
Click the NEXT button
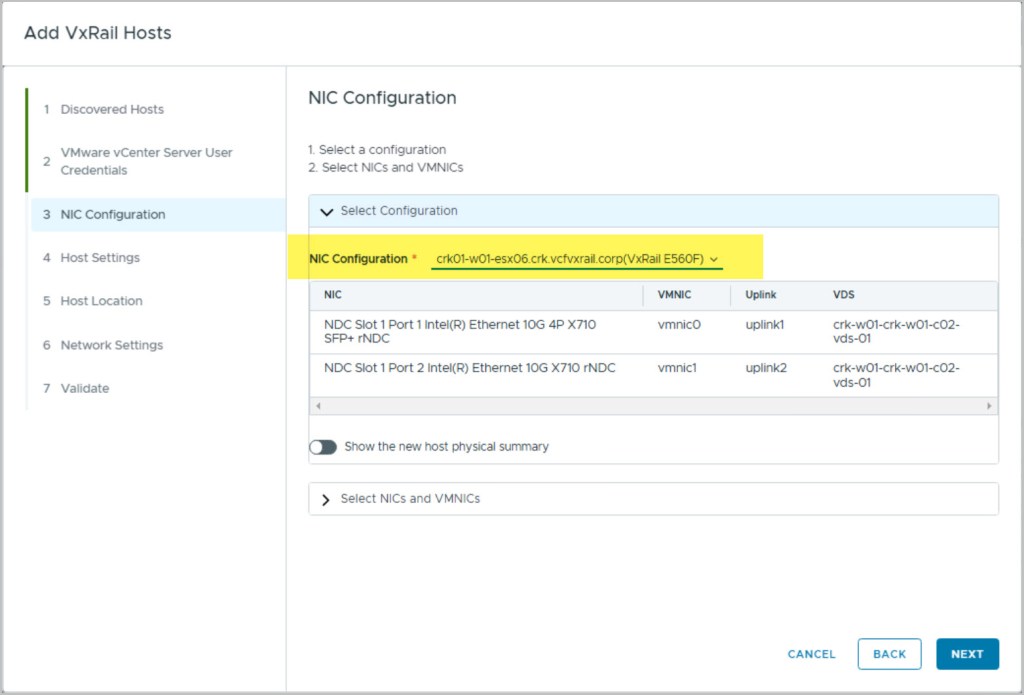[x=966, y=654]
